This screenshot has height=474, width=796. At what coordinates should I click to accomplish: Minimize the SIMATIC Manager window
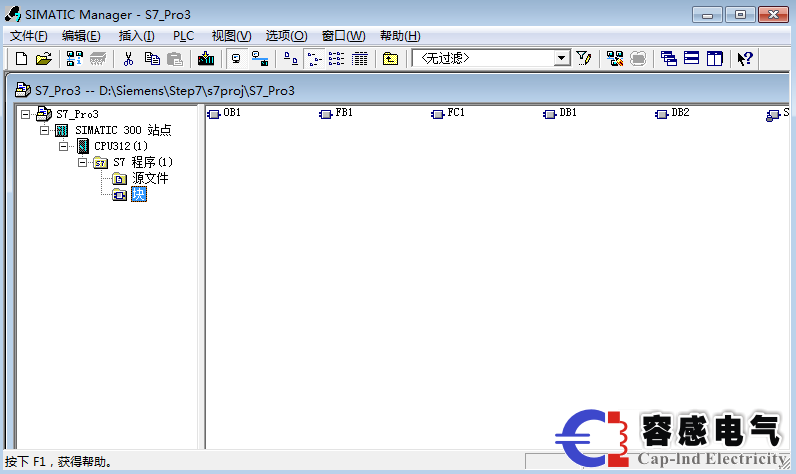tap(707, 15)
